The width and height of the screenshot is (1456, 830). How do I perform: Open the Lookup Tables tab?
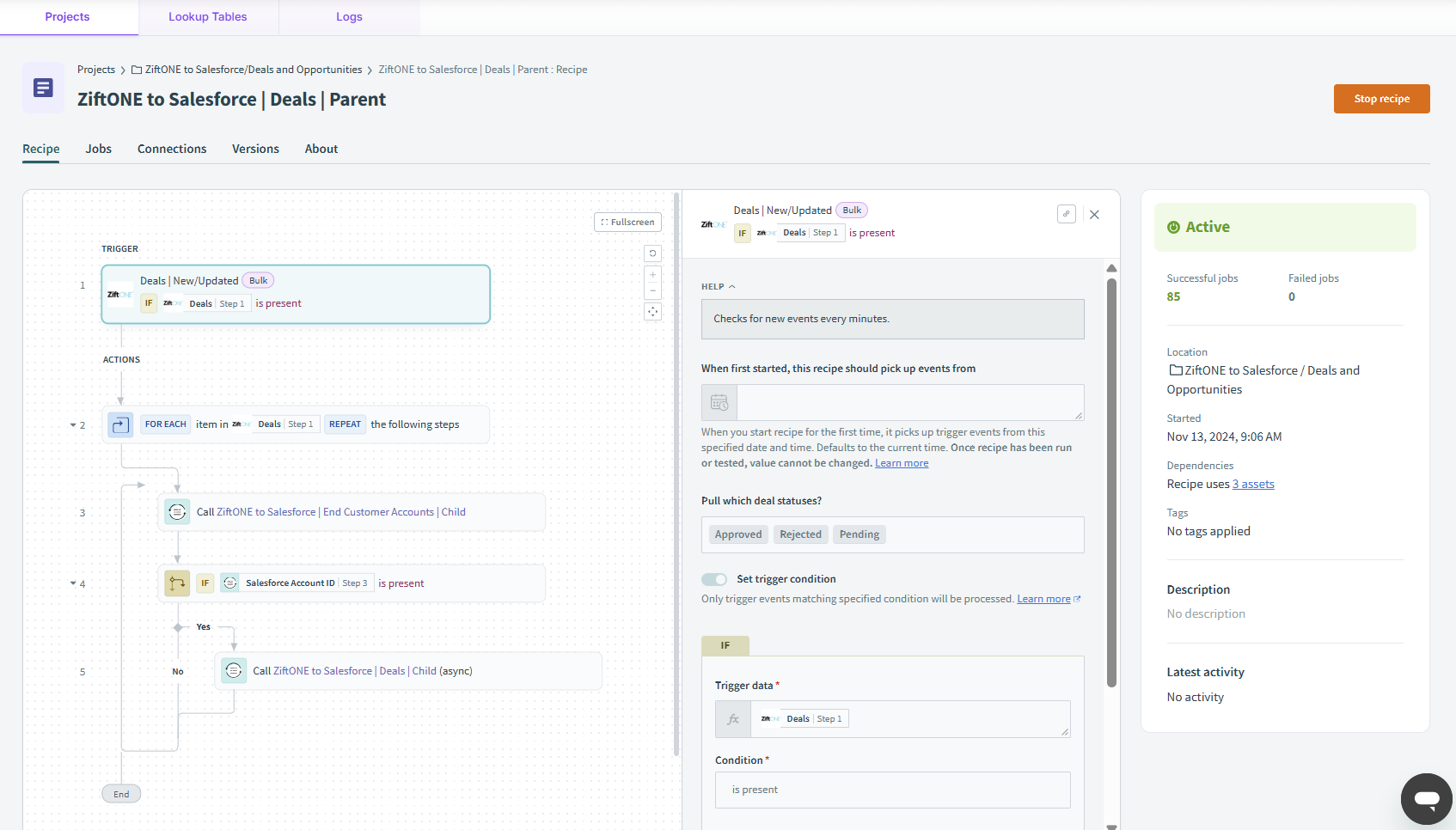coord(208,17)
